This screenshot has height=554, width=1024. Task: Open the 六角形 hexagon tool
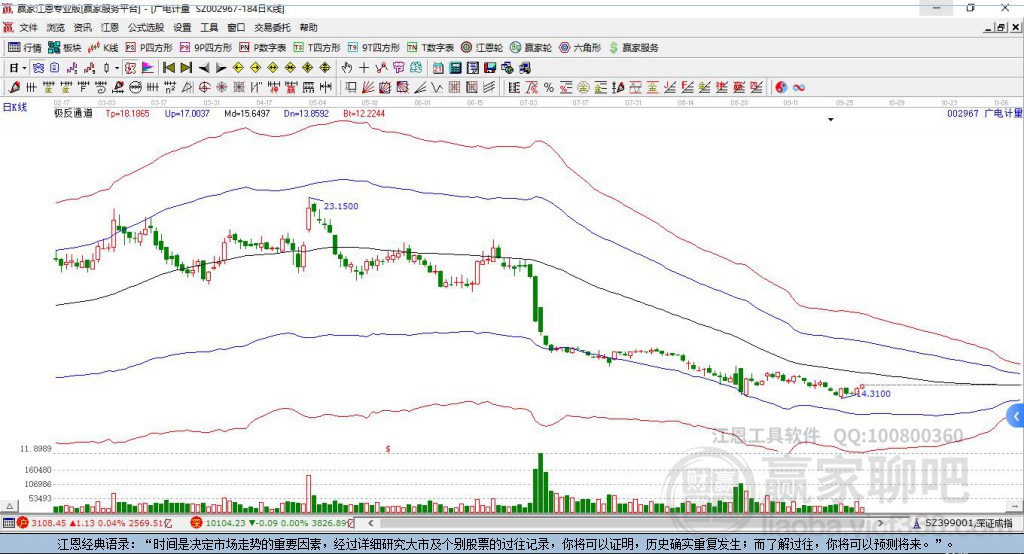pos(580,48)
